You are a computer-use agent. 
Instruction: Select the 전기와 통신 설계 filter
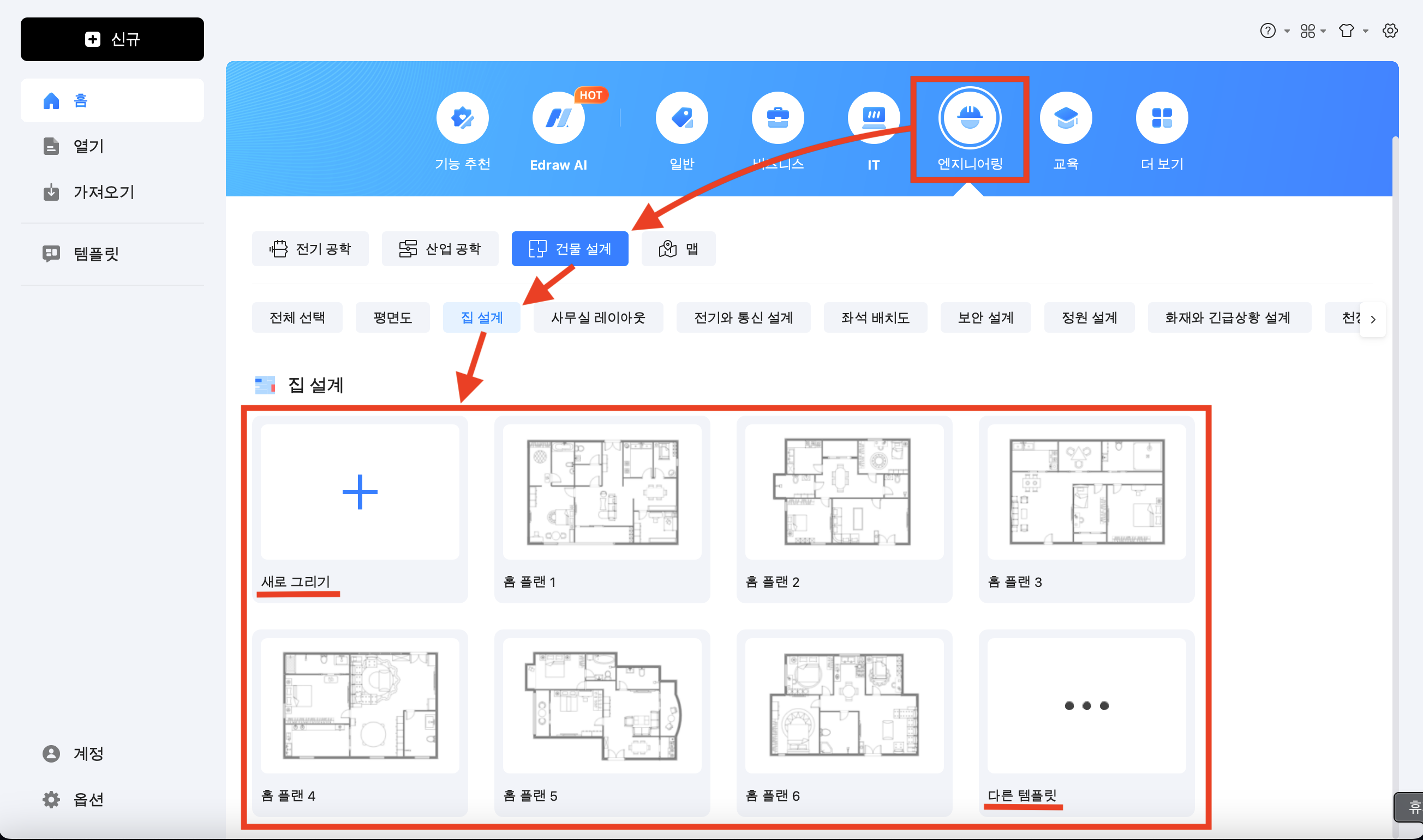coord(743,317)
